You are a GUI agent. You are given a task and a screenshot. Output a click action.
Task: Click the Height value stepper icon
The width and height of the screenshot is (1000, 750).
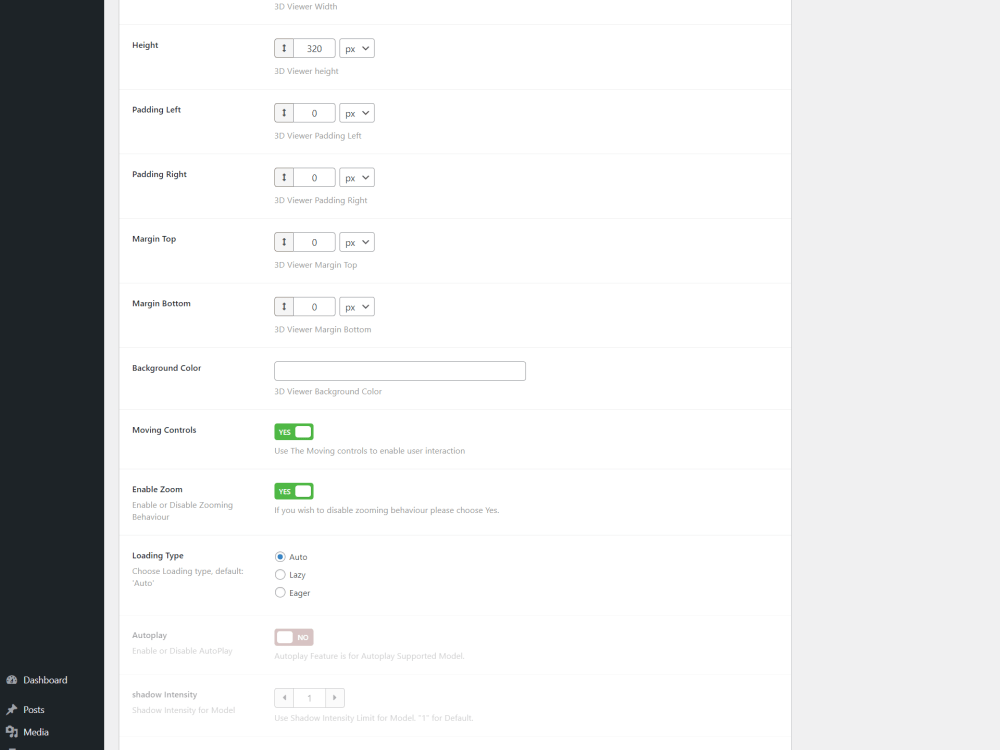click(x=282, y=47)
